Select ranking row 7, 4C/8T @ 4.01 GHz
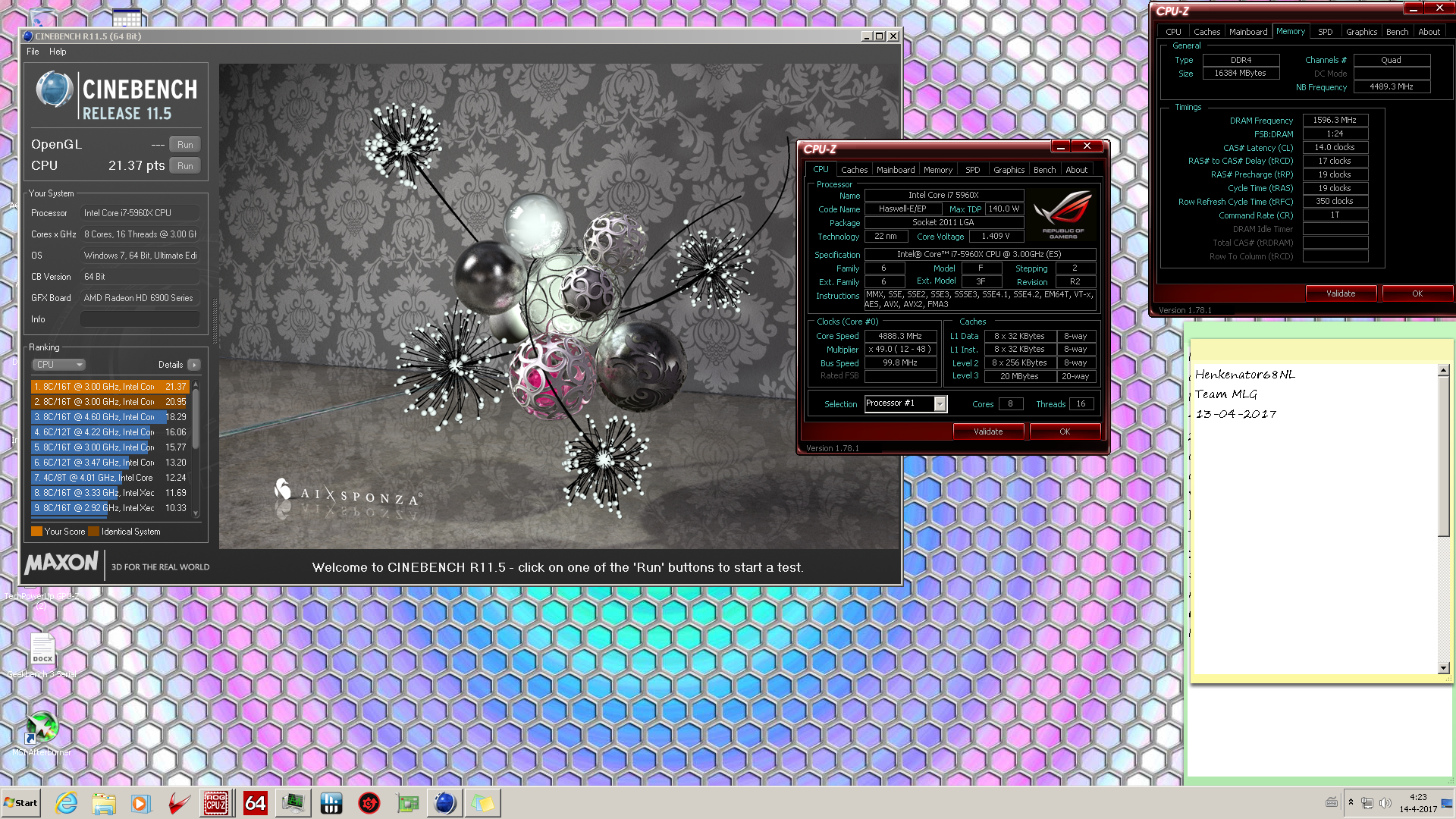Image resolution: width=1456 pixels, height=819 pixels. pyautogui.click(x=110, y=478)
